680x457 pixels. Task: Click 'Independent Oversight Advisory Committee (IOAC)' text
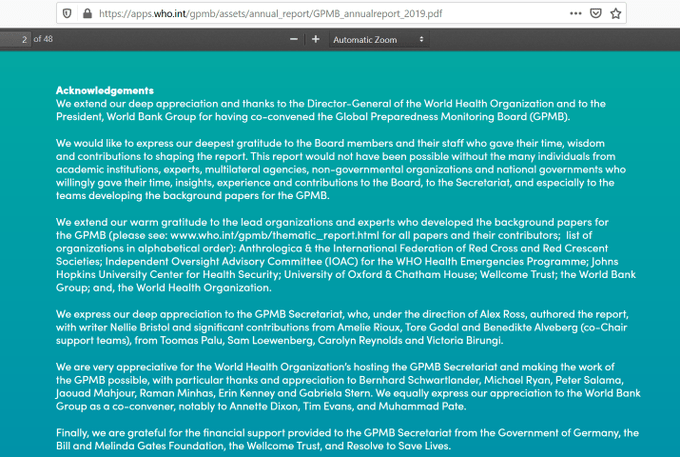[x=232, y=261]
